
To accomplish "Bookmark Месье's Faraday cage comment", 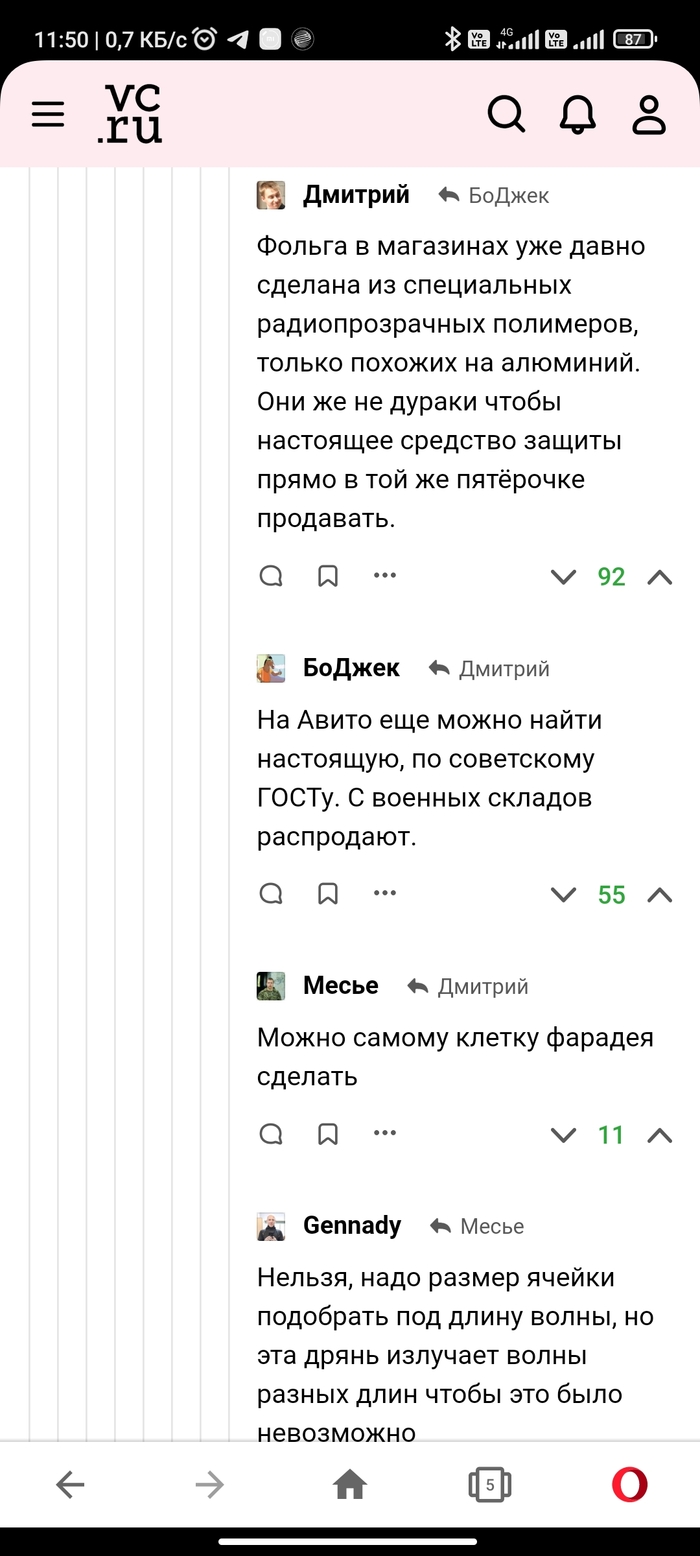I will click(328, 1134).
